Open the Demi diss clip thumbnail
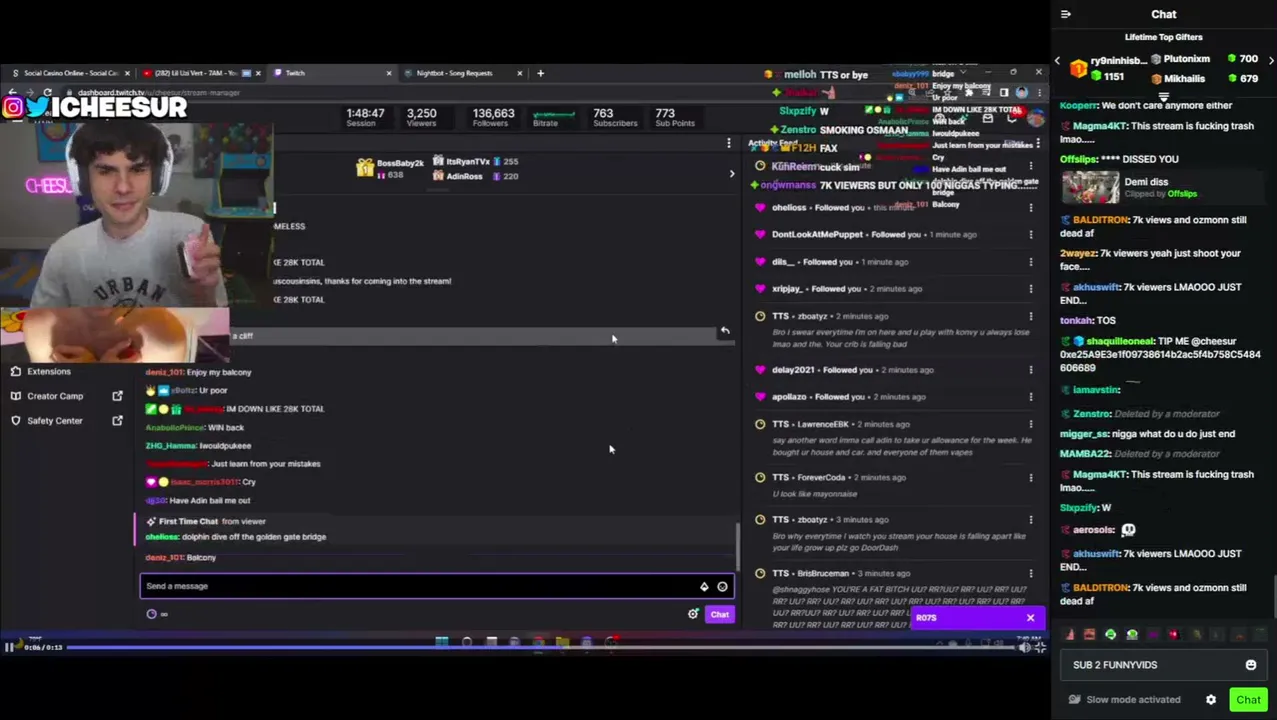The width and height of the screenshot is (1277, 720). pos(1090,187)
